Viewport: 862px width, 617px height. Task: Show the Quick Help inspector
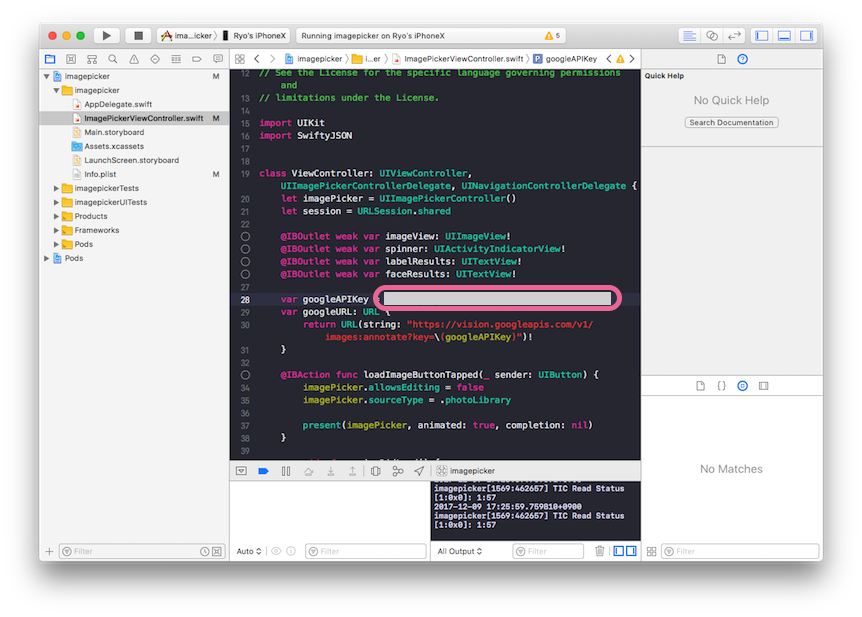point(743,59)
